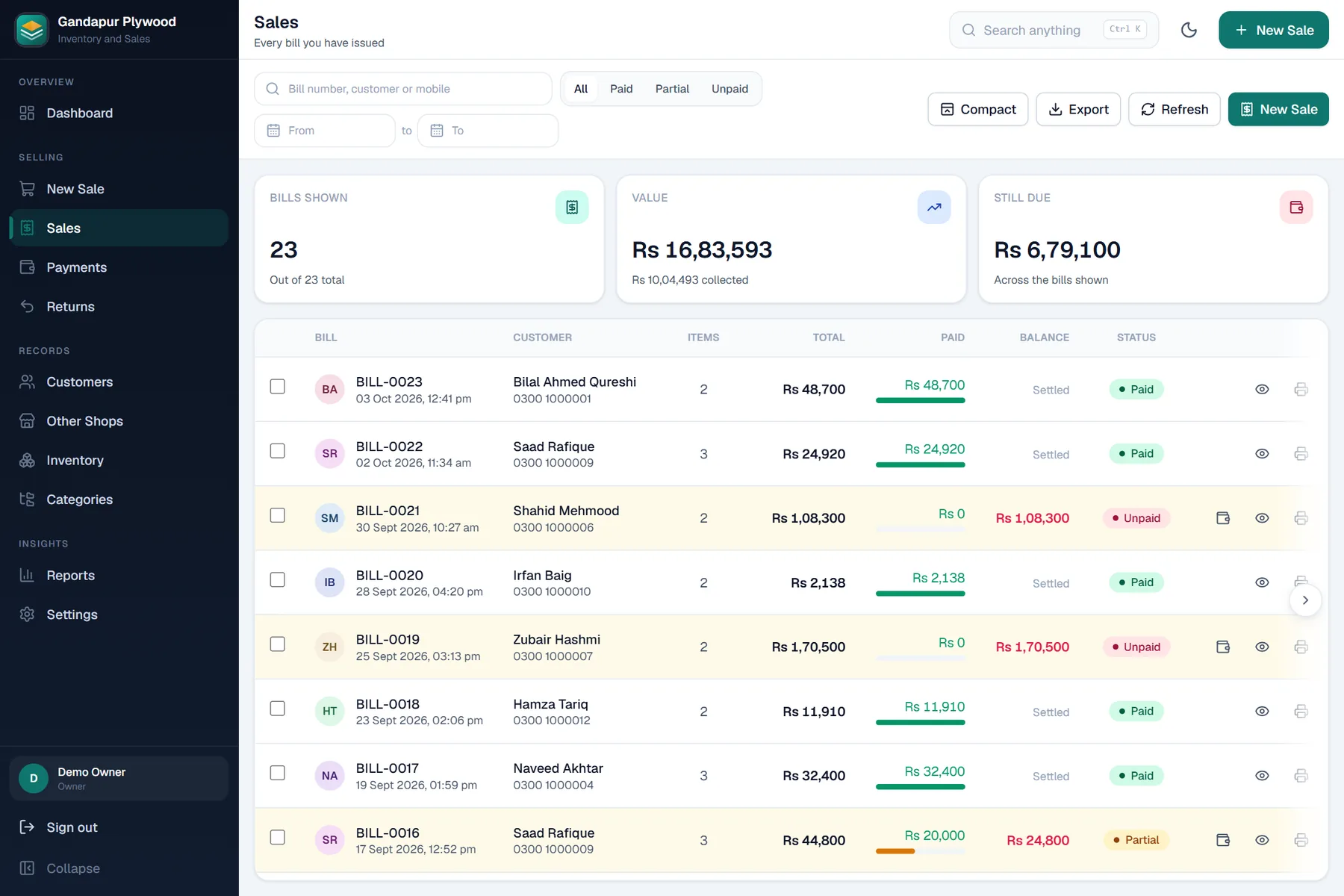Print BILL-0019 using the printer icon
Screen dimensions: 1344x896
click(x=1301, y=647)
